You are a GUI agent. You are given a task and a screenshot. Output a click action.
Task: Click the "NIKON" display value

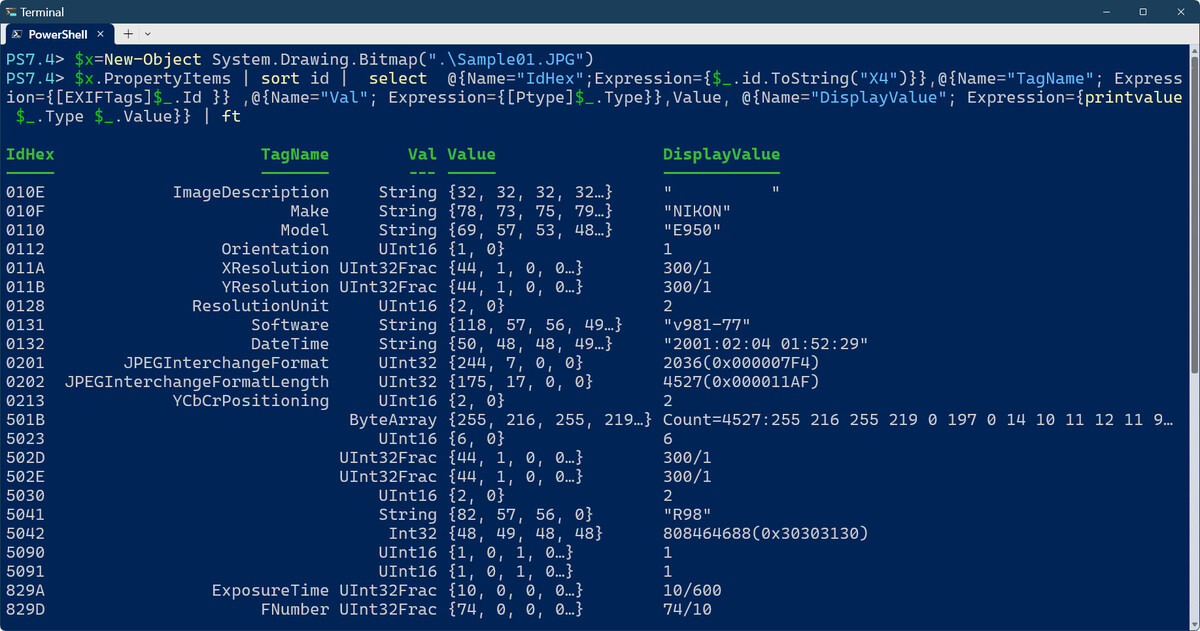coord(697,211)
